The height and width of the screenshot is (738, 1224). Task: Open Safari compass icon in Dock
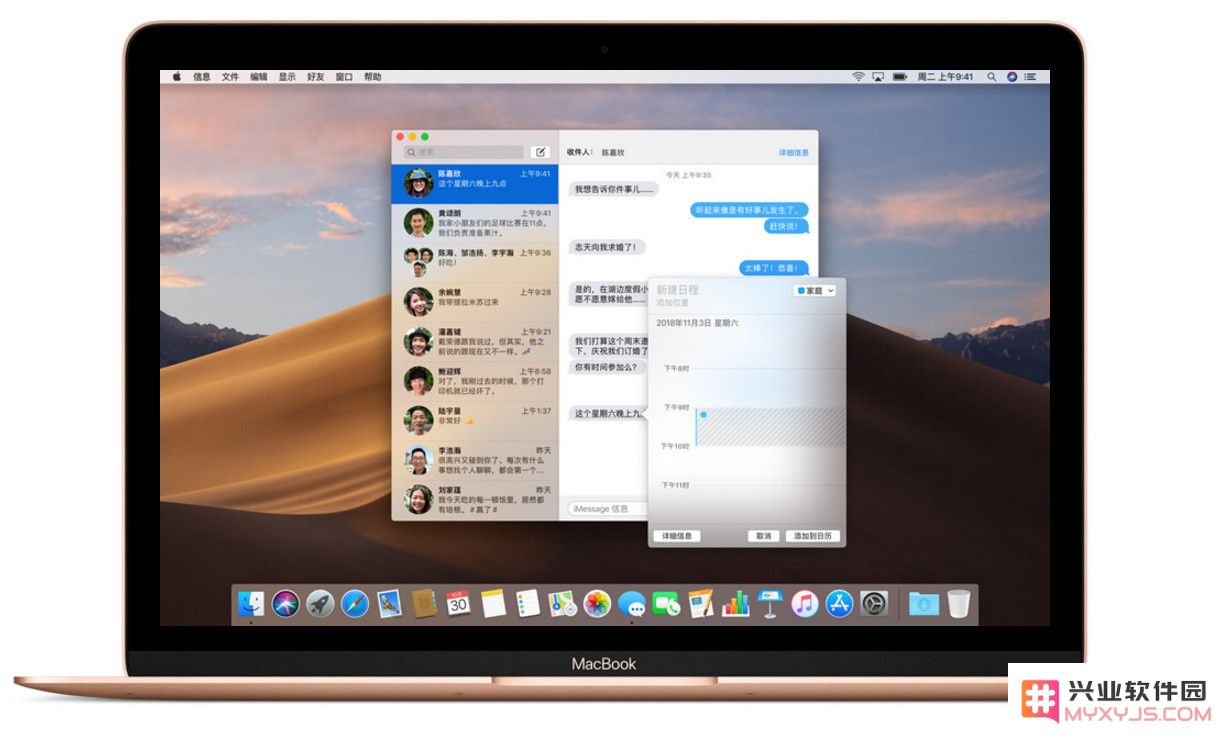point(355,604)
